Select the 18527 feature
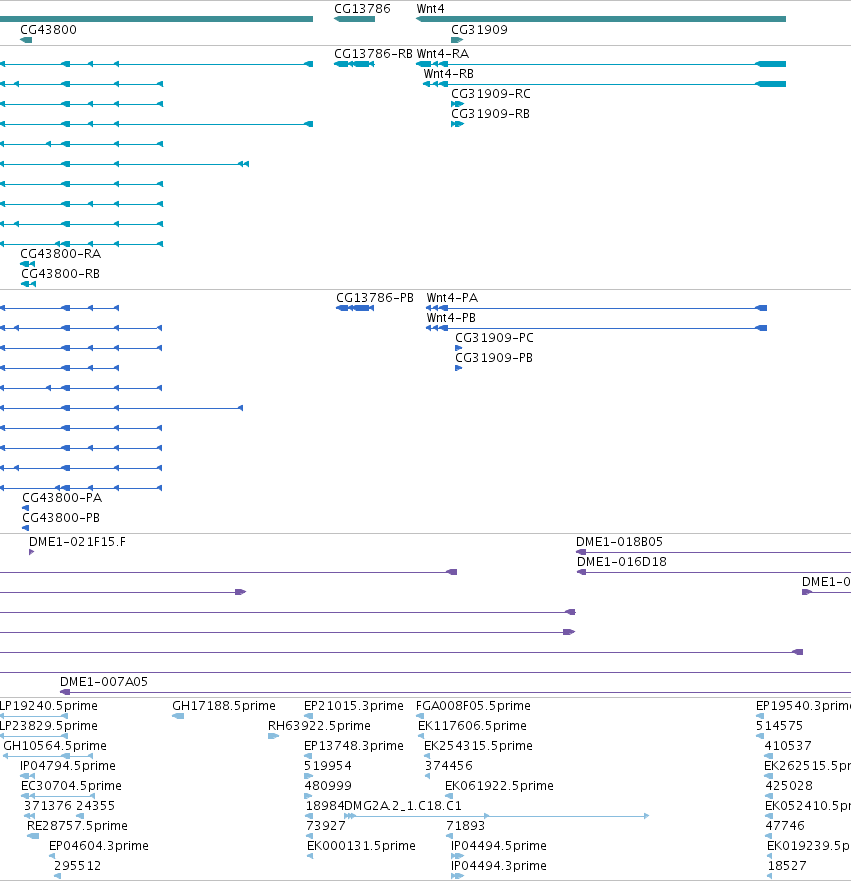This screenshot has width=851, height=881. point(771,876)
